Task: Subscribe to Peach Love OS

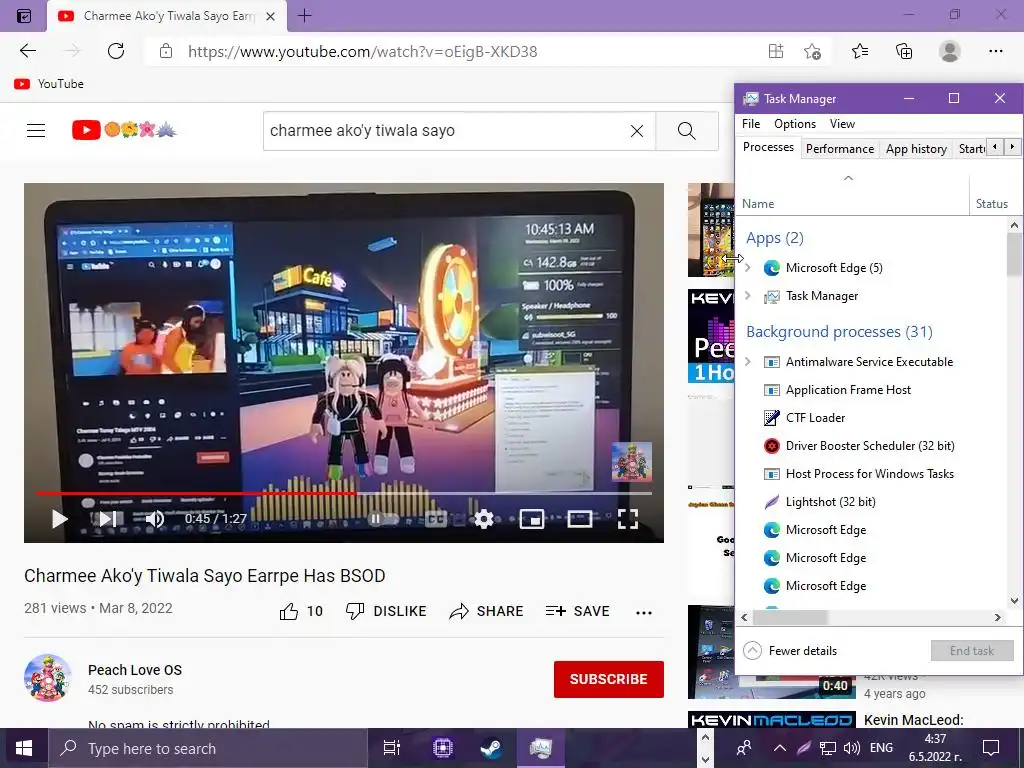Action: pos(609,679)
